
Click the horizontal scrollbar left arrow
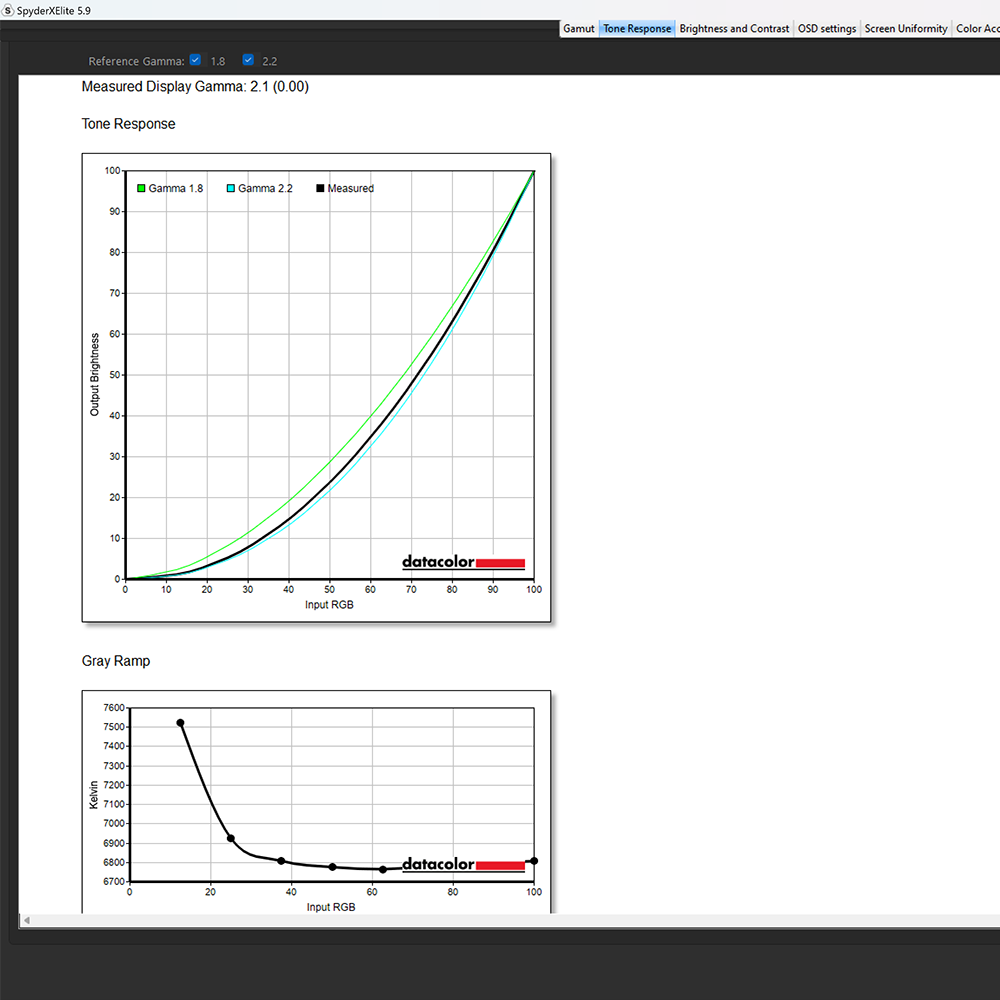tap(26, 920)
